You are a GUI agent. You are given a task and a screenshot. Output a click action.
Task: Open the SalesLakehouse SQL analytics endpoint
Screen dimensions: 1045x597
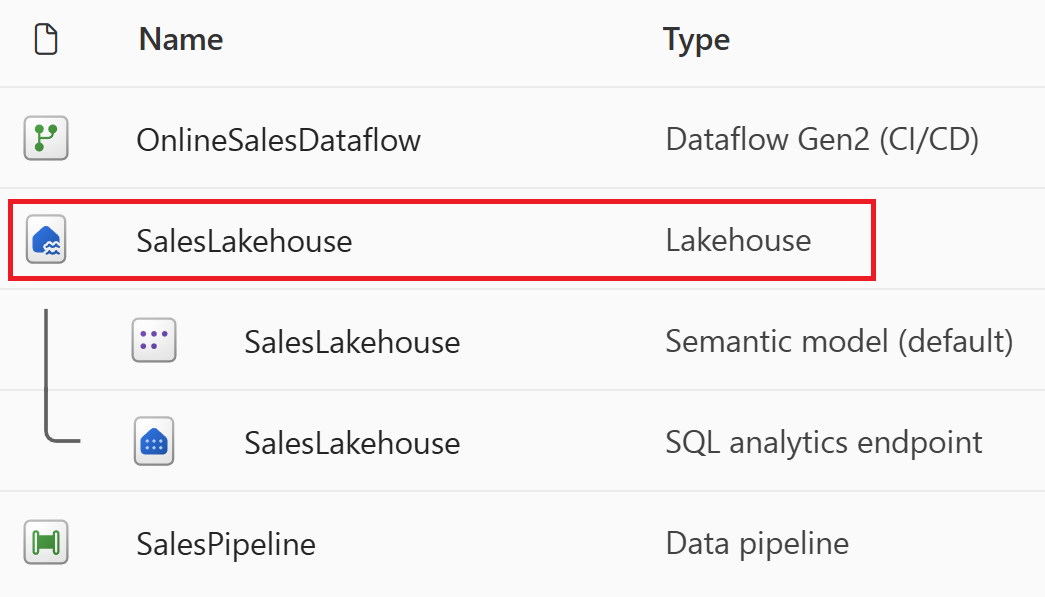pyautogui.click(x=351, y=441)
